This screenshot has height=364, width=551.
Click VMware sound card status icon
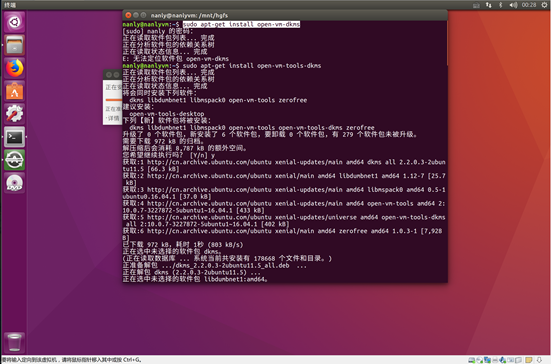pyautogui.click(x=503, y=360)
